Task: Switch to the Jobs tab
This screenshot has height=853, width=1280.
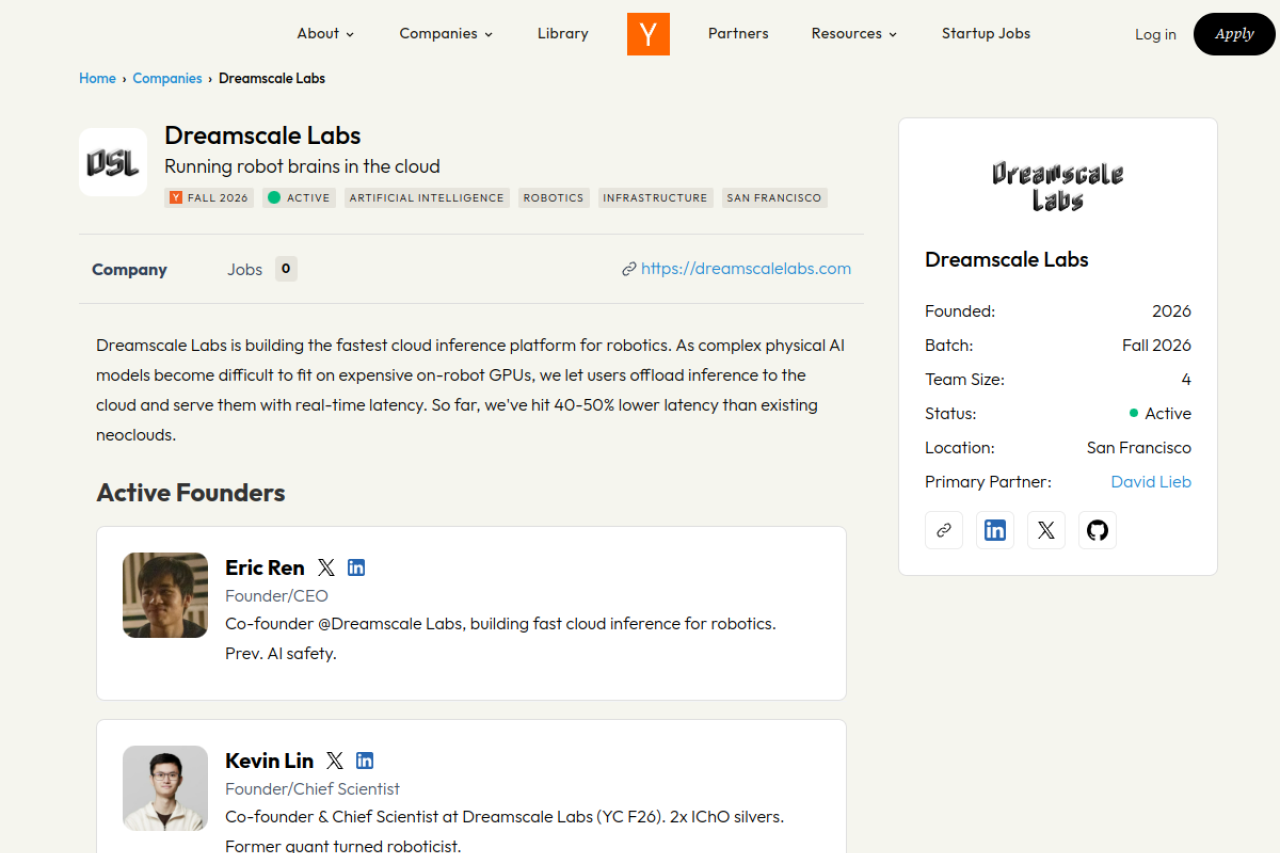Action: click(244, 270)
